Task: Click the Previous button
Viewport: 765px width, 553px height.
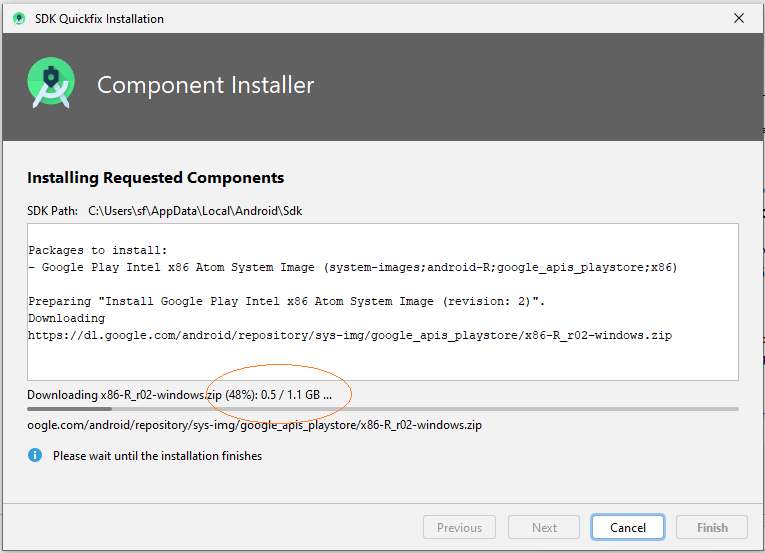Action: tap(459, 527)
